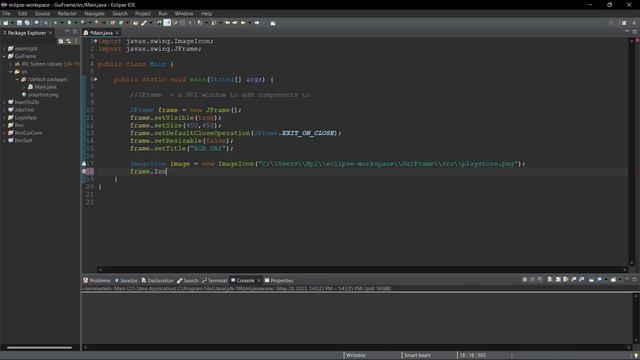
Task: Close the Console tab
Action: [259, 280]
